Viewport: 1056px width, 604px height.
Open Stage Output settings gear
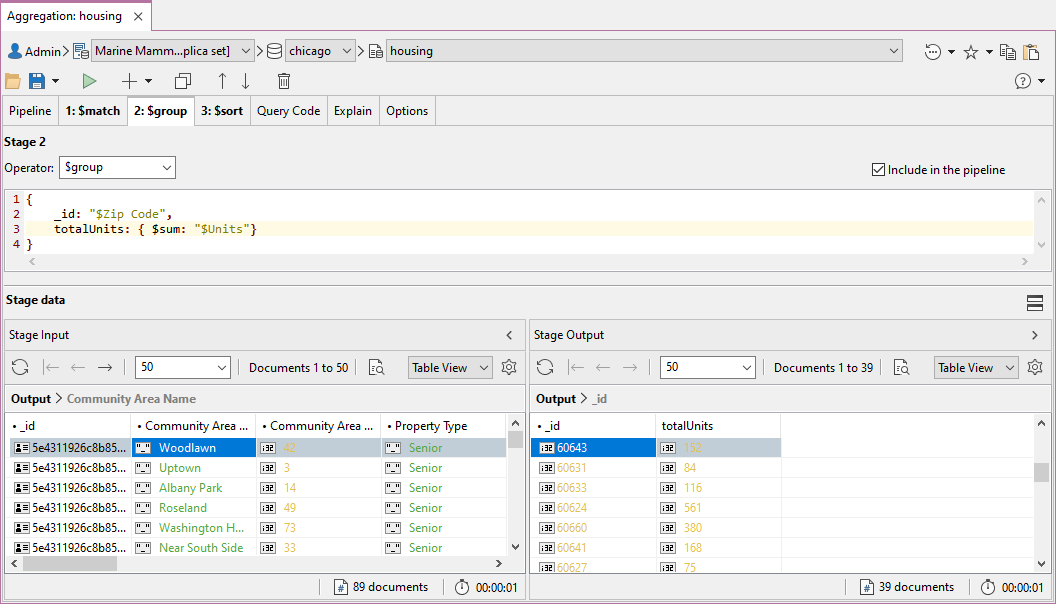pyautogui.click(x=1035, y=367)
